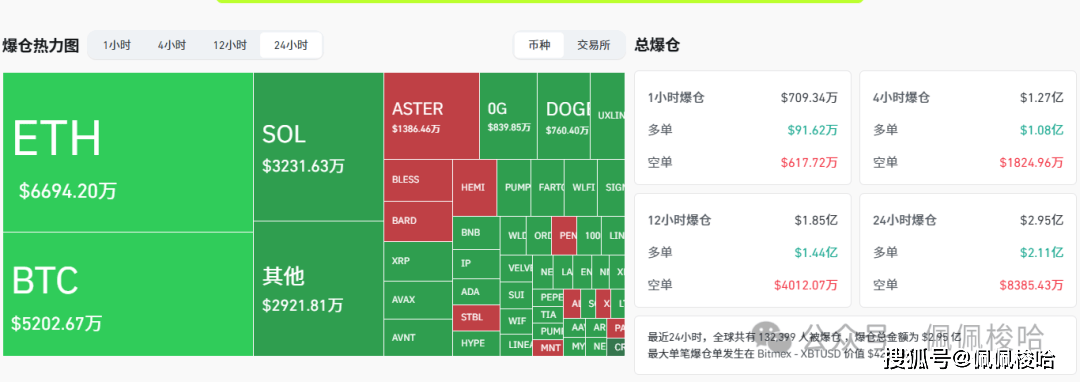Click the red STBL tile
Image resolution: width=1080 pixels, height=382 pixels.
[476, 317]
